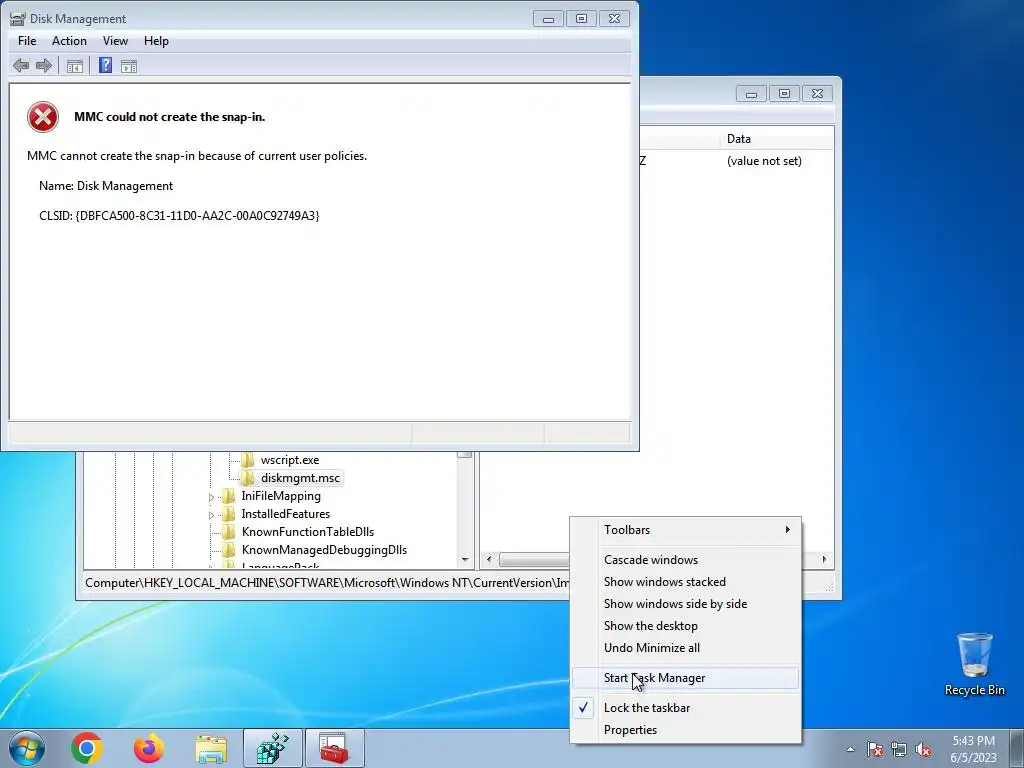Open the network tray icon
1024x768 pixels.
(899, 749)
